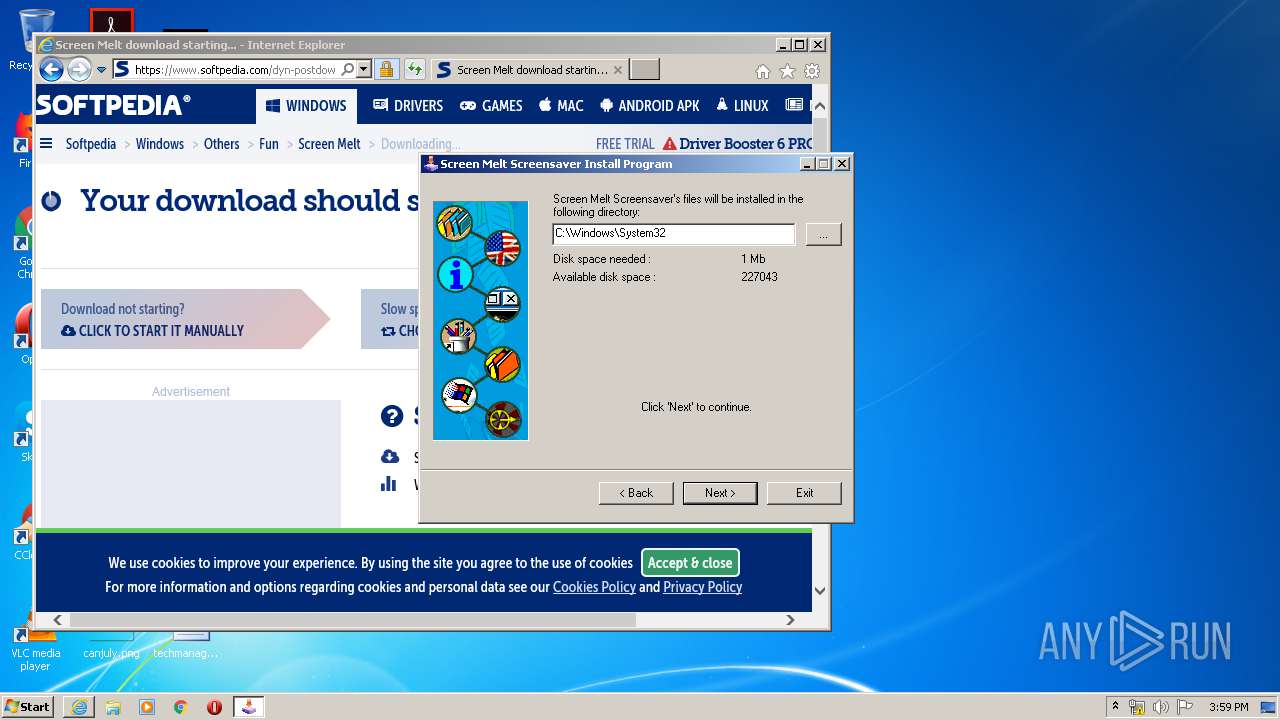This screenshot has width=1280, height=720.
Task: Open Softpedia's hamburger menu icon
Action: 46,144
